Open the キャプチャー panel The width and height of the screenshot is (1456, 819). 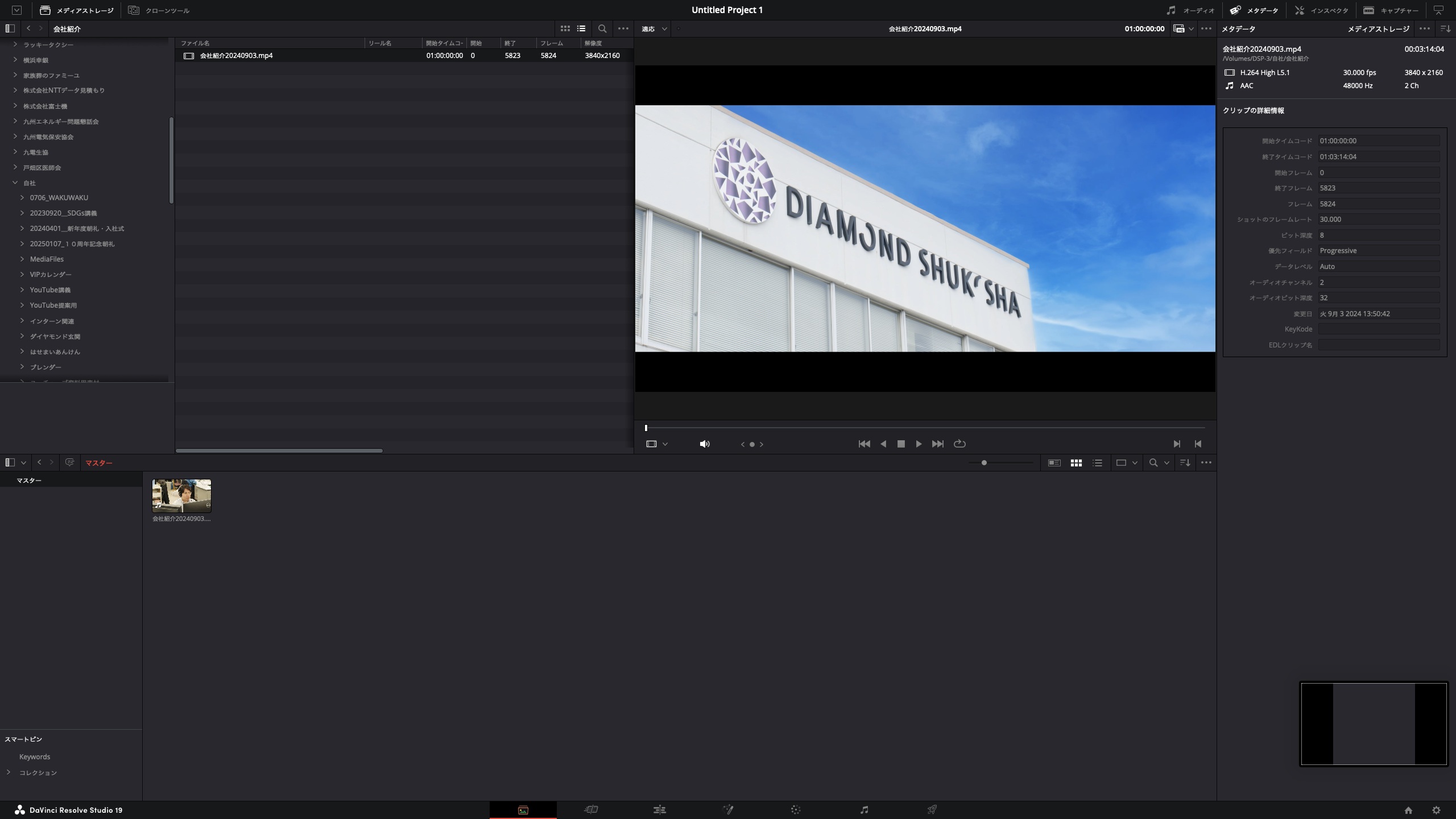(1391, 10)
